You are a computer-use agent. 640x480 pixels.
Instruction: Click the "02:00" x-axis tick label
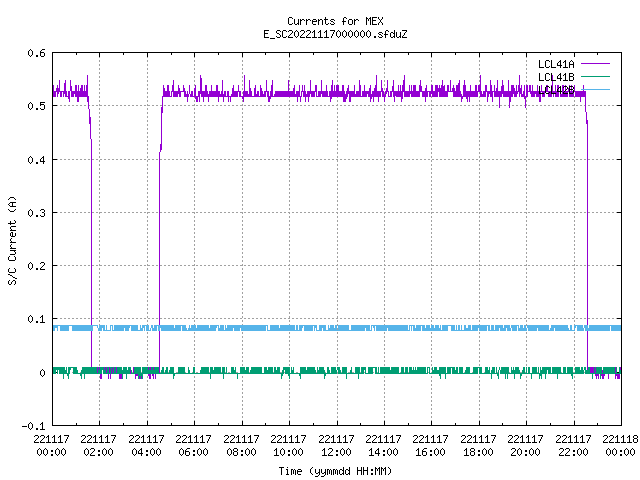click(x=98, y=452)
